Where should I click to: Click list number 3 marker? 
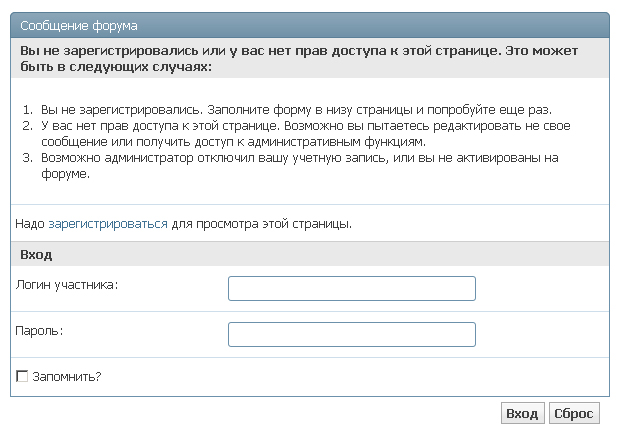coord(27,158)
